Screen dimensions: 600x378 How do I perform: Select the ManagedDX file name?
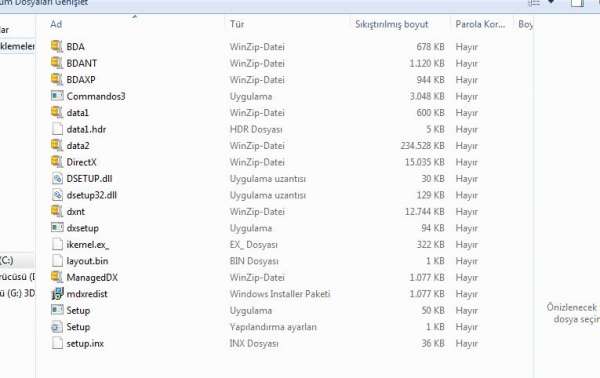(x=92, y=277)
